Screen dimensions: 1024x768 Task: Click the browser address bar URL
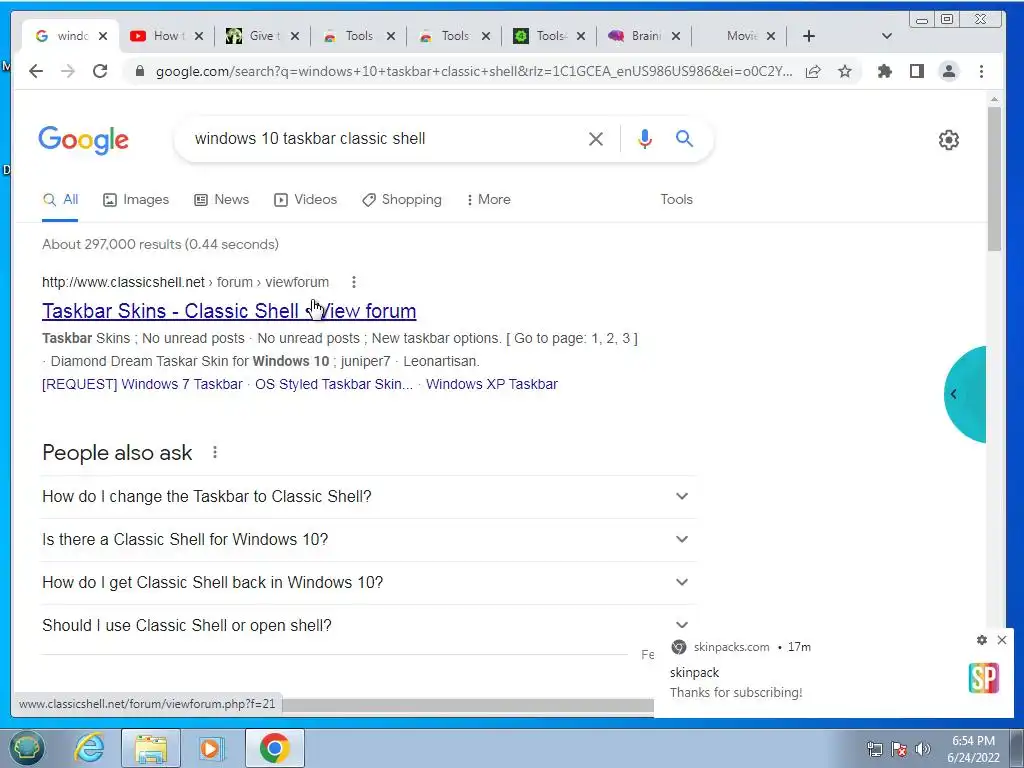(x=474, y=71)
